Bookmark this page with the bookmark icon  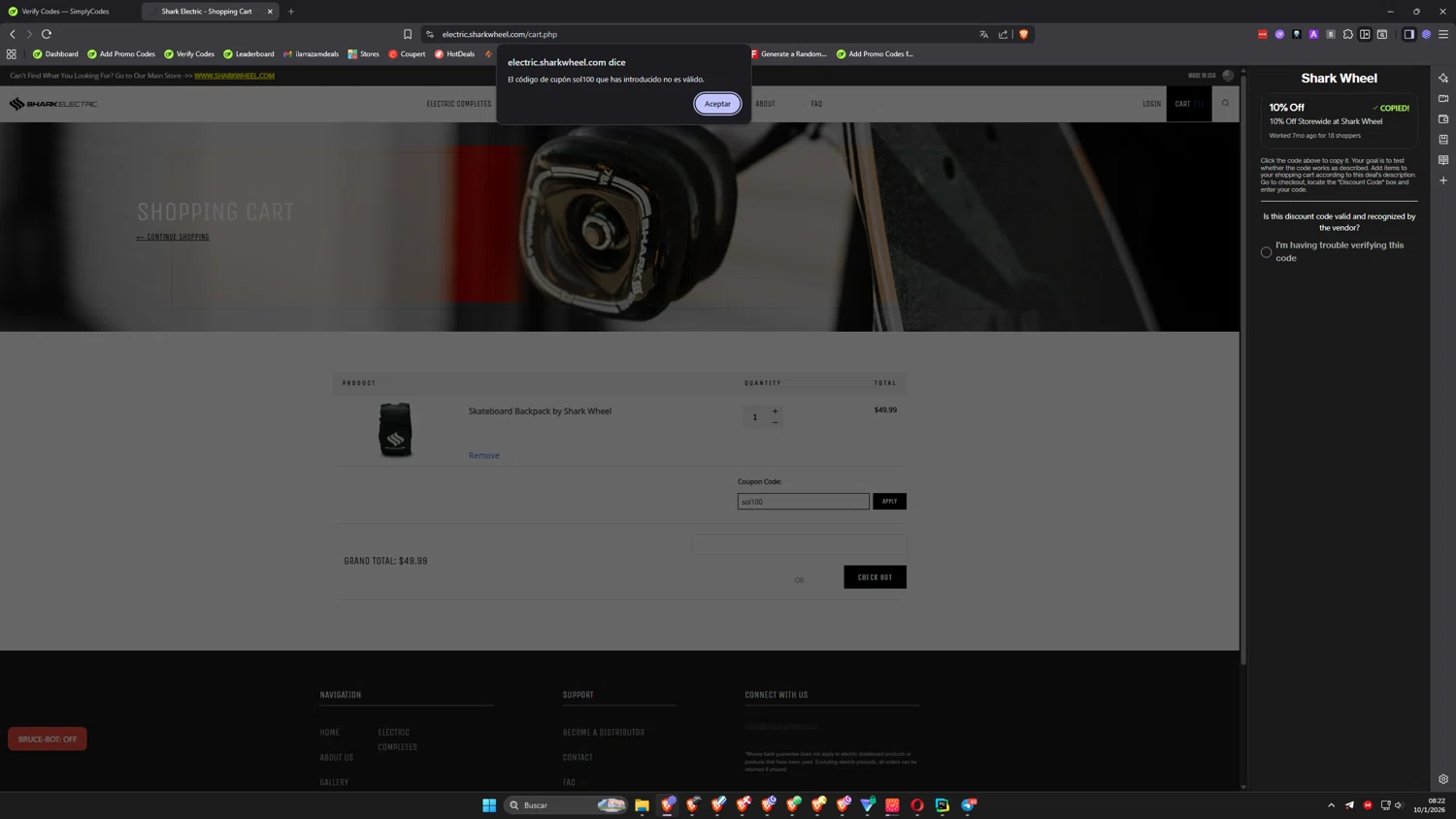point(408,34)
